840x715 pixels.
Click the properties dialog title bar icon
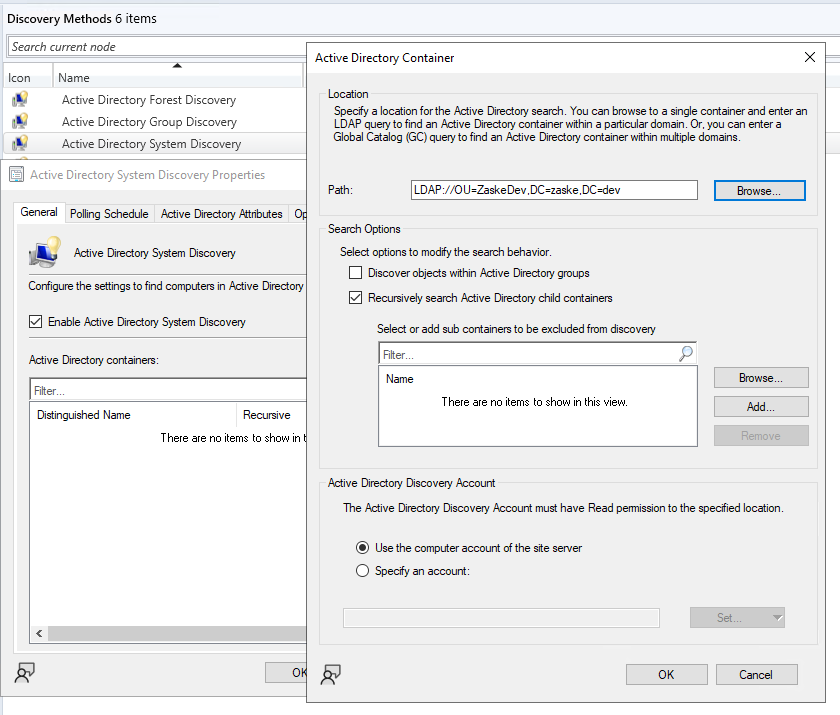[15, 175]
